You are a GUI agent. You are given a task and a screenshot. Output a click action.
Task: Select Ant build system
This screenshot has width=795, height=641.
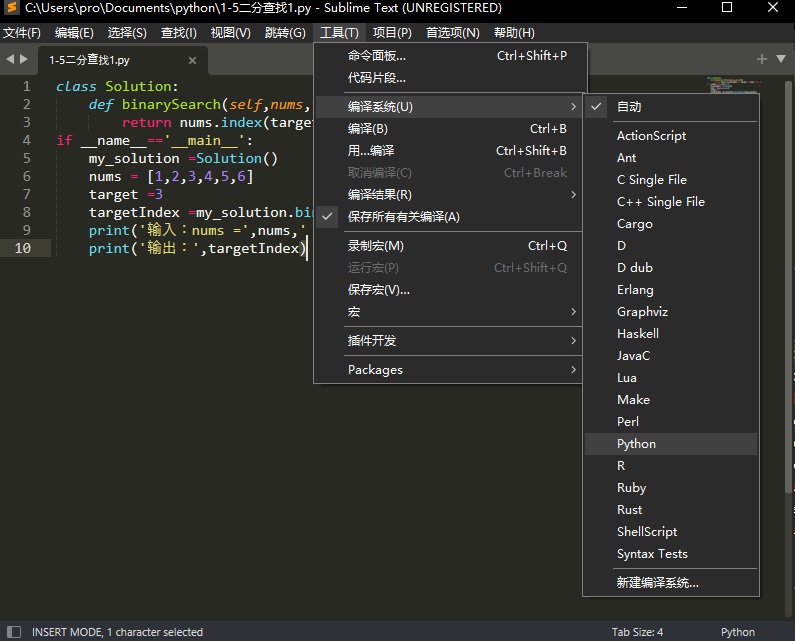click(671, 158)
